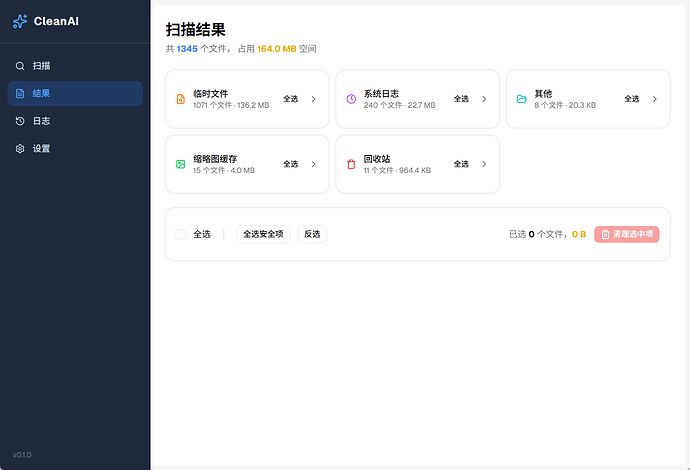Expand the 回收站 card chevron
This screenshot has width=690, height=470.
click(x=484, y=164)
